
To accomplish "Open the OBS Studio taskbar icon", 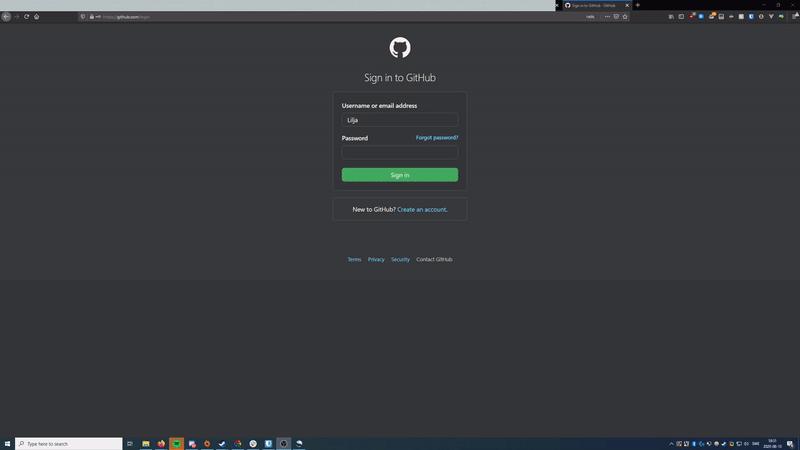I will coord(284,444).
